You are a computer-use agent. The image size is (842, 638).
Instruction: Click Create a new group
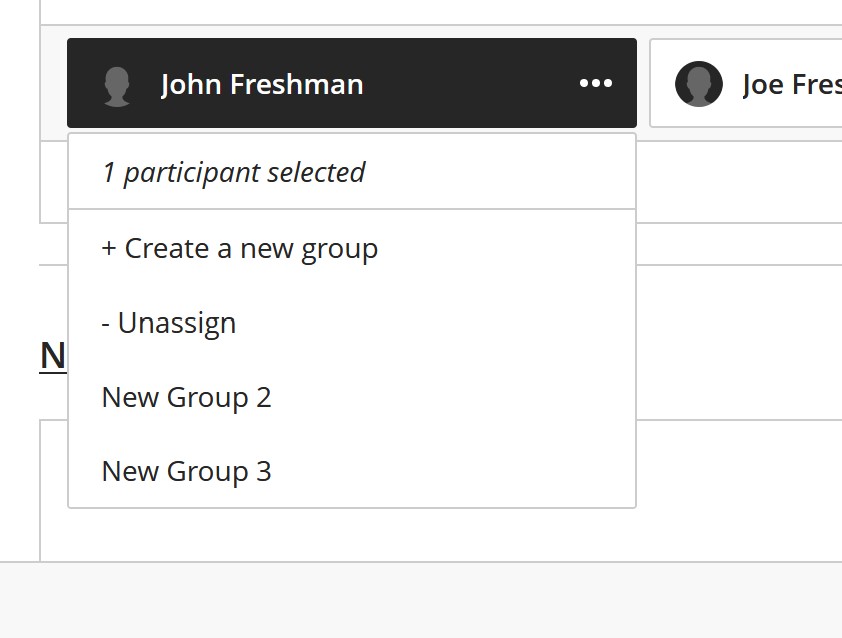coord(239,248)
